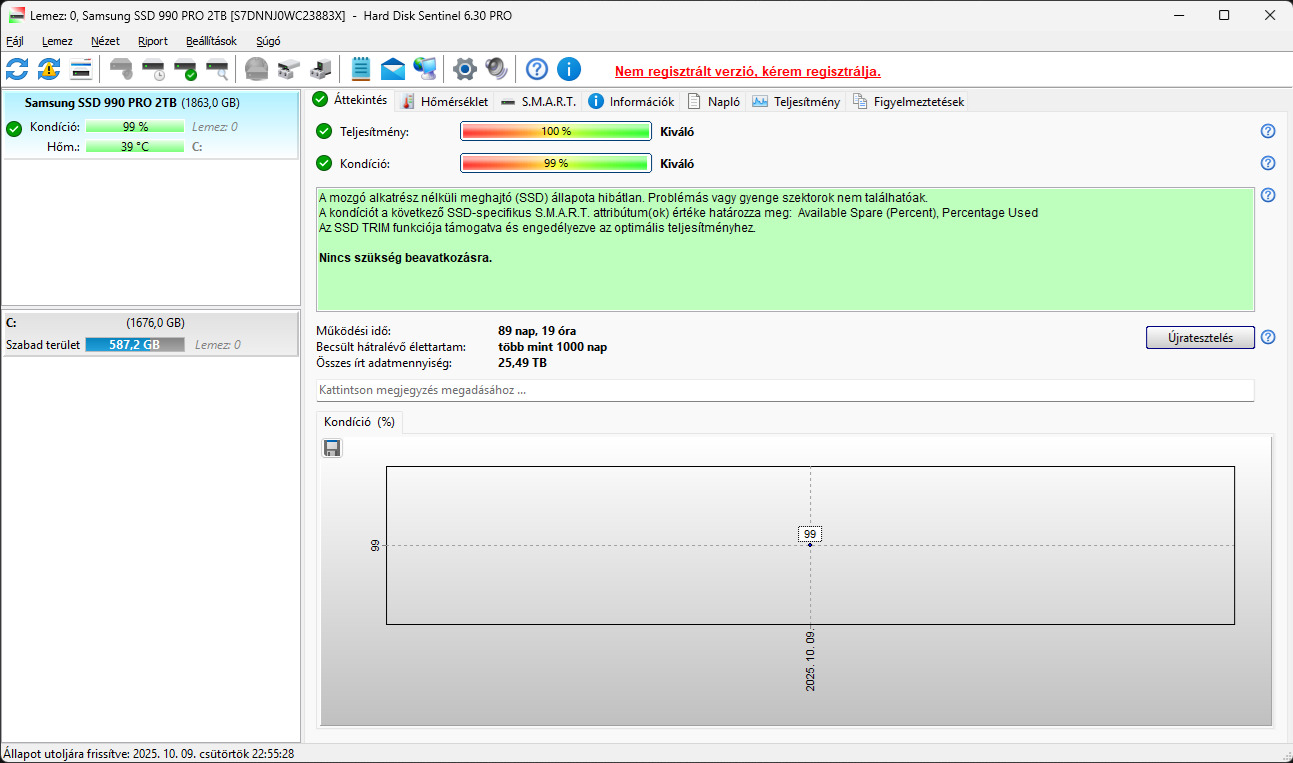Select the C: partition header in left panel
The width and height of the screenshot is (1293, 763).
pyautogui.click(x=151, y=322)
